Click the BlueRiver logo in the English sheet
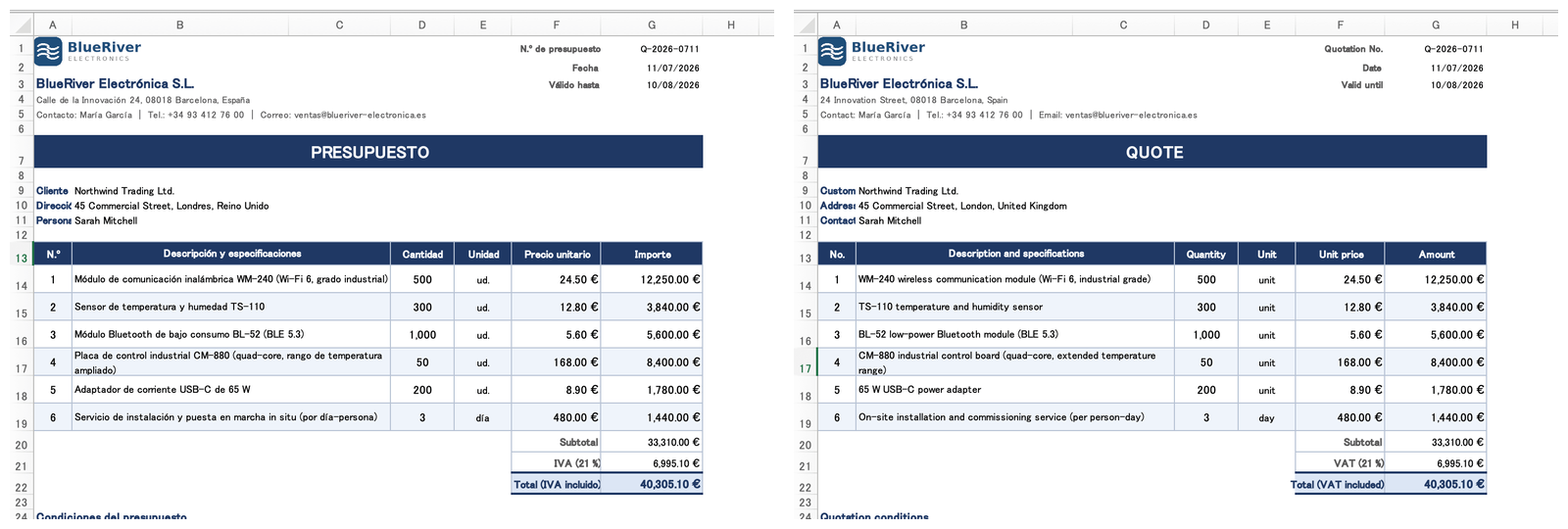Image resolution: width=1568 pixels, height=529 pixels. (x=871, y=51)
